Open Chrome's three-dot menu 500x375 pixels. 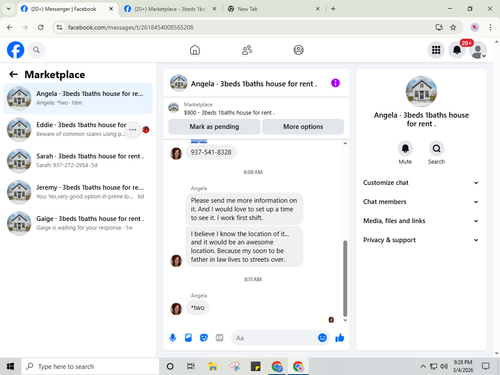click(x=490, y=27)
